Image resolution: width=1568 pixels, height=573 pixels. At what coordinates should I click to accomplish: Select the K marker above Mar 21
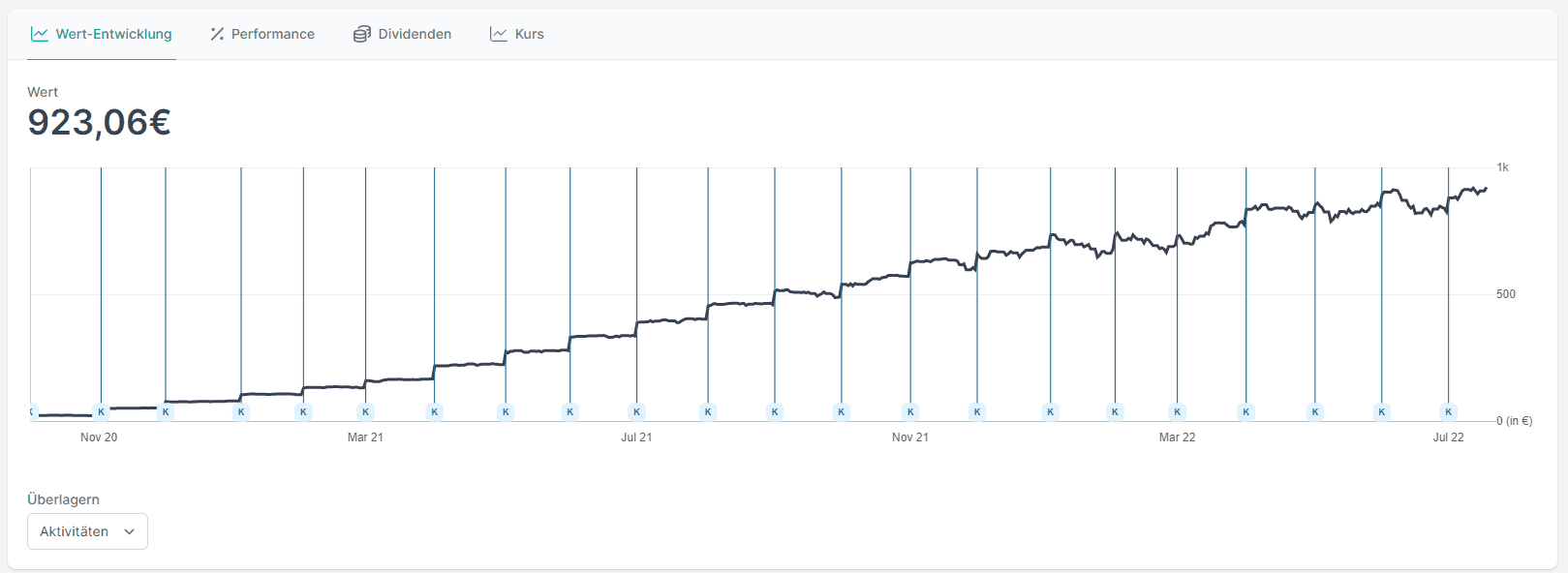pos(365,412)
